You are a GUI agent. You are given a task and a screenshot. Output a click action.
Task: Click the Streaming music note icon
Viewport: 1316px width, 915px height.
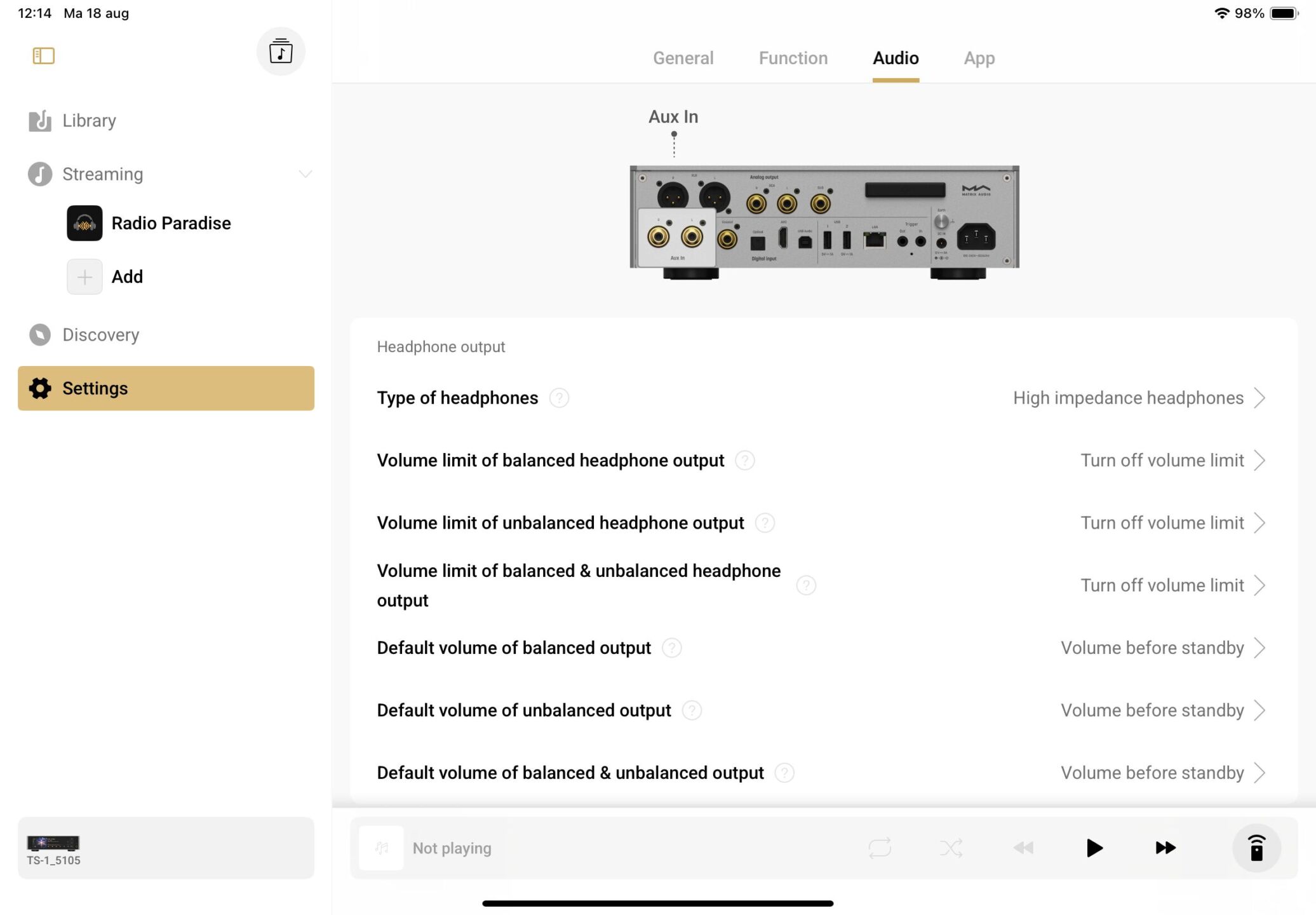coord(40,174)
